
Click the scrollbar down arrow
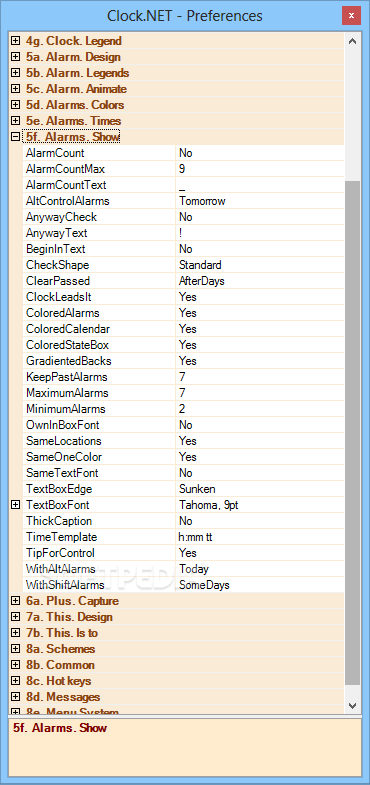352,705
